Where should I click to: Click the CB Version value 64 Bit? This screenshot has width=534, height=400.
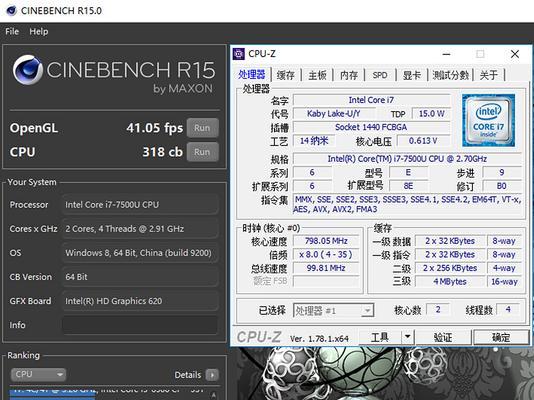coord(140,277)
